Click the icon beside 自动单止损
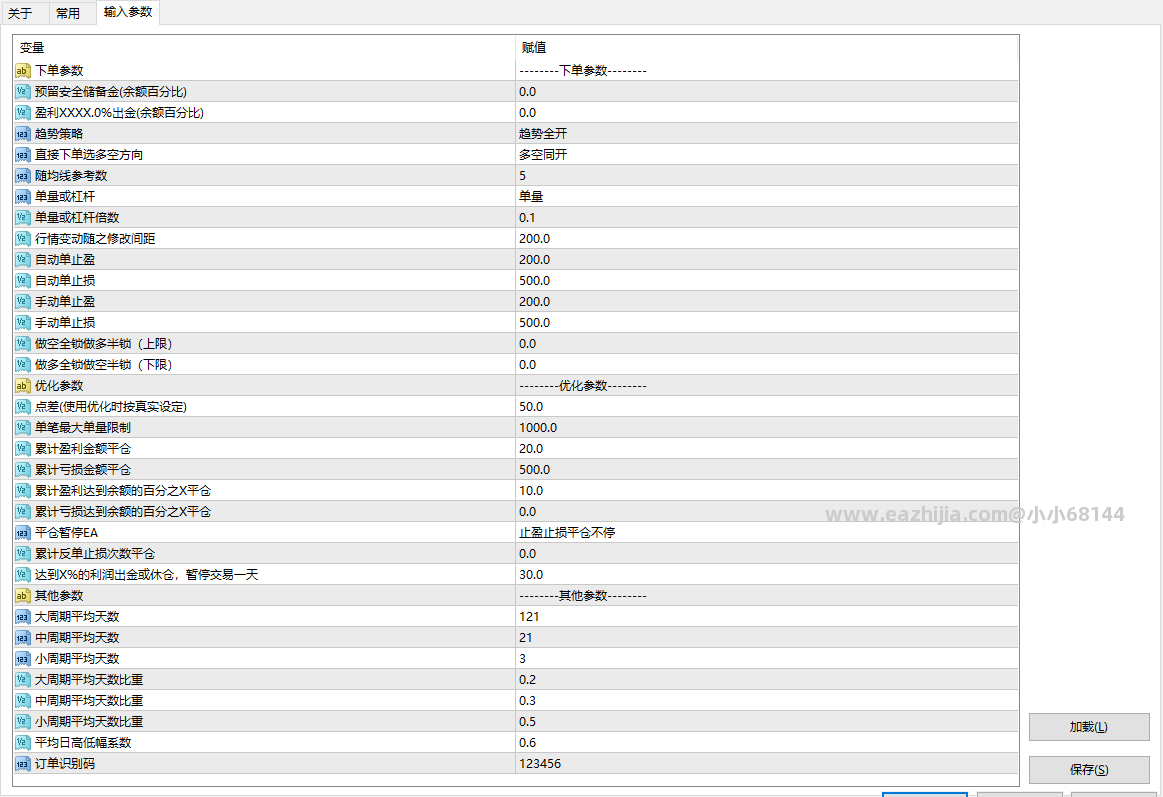The image size is (1163, 797). click(22, 281)
